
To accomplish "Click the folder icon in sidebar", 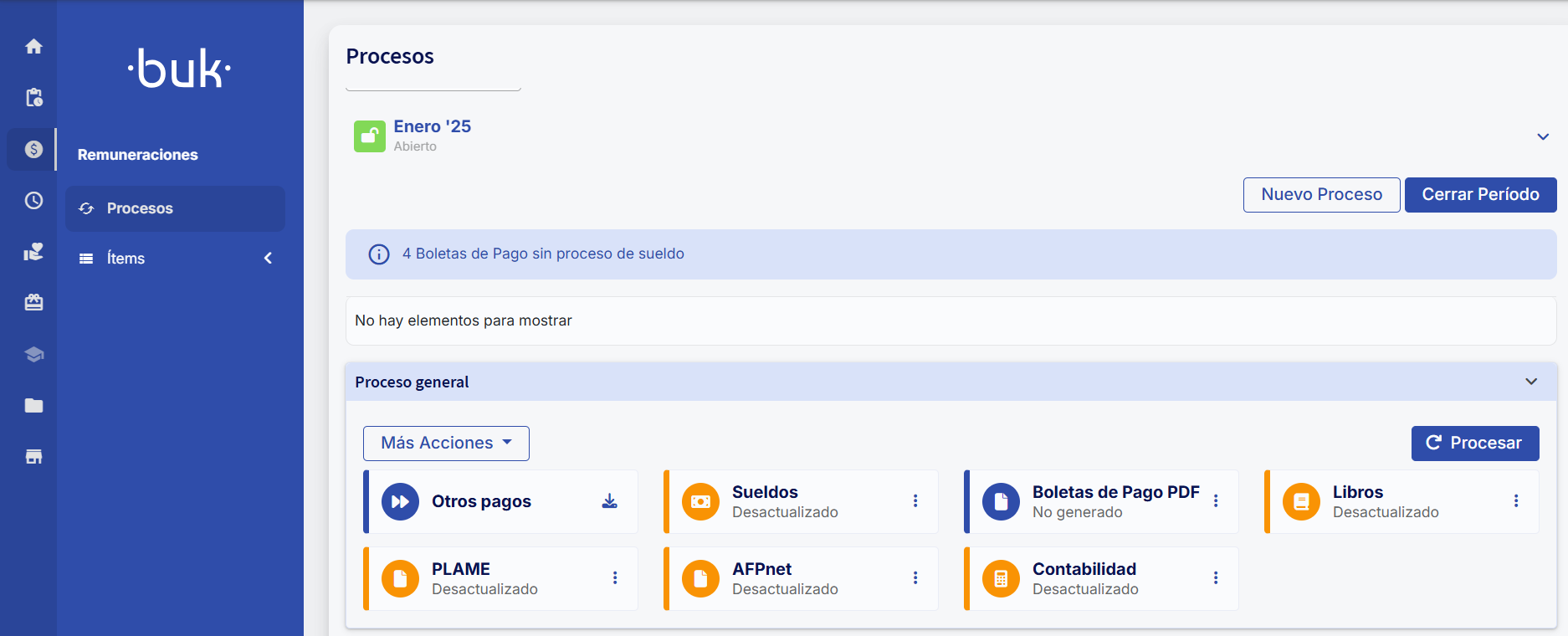I will coord(33,406).
